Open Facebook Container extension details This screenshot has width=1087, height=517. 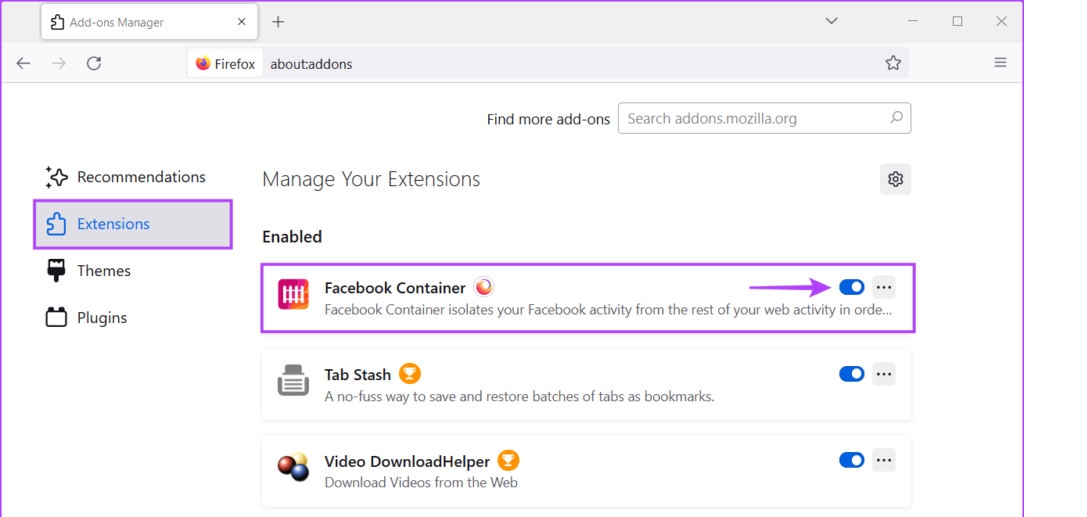pos(588,298)
